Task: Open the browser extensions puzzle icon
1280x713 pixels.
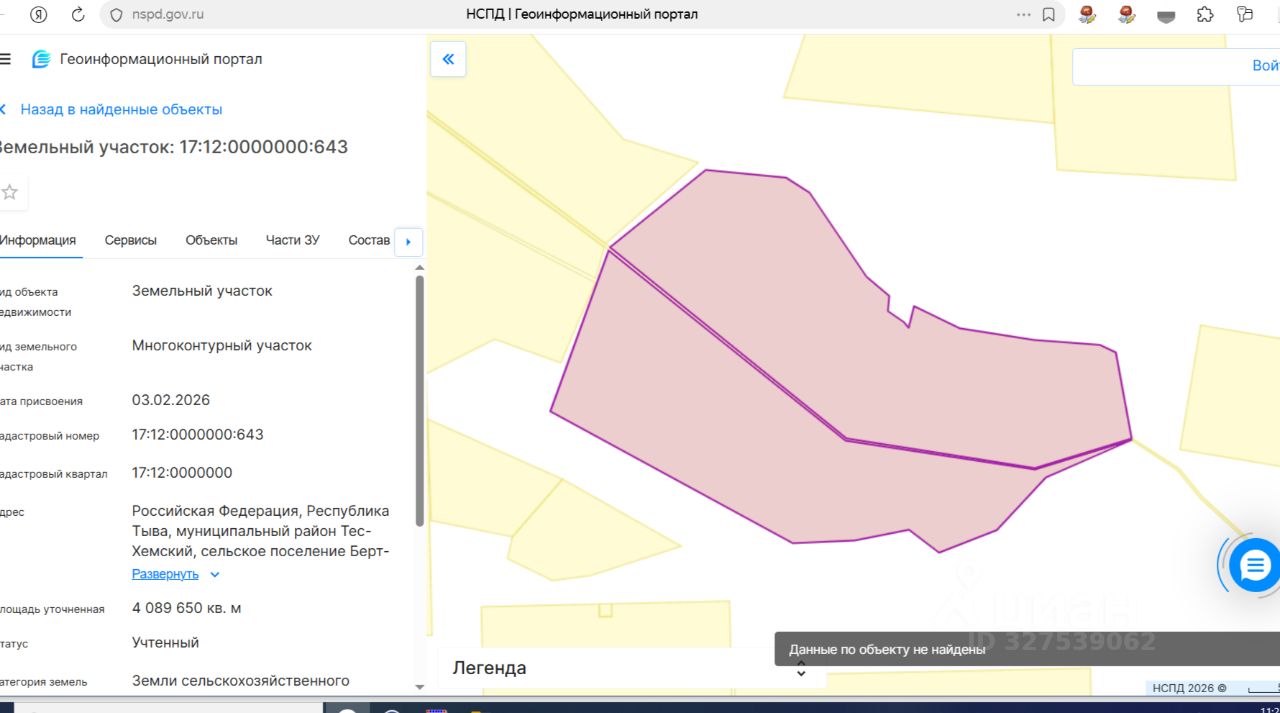Action: [x=1205, y=14]
